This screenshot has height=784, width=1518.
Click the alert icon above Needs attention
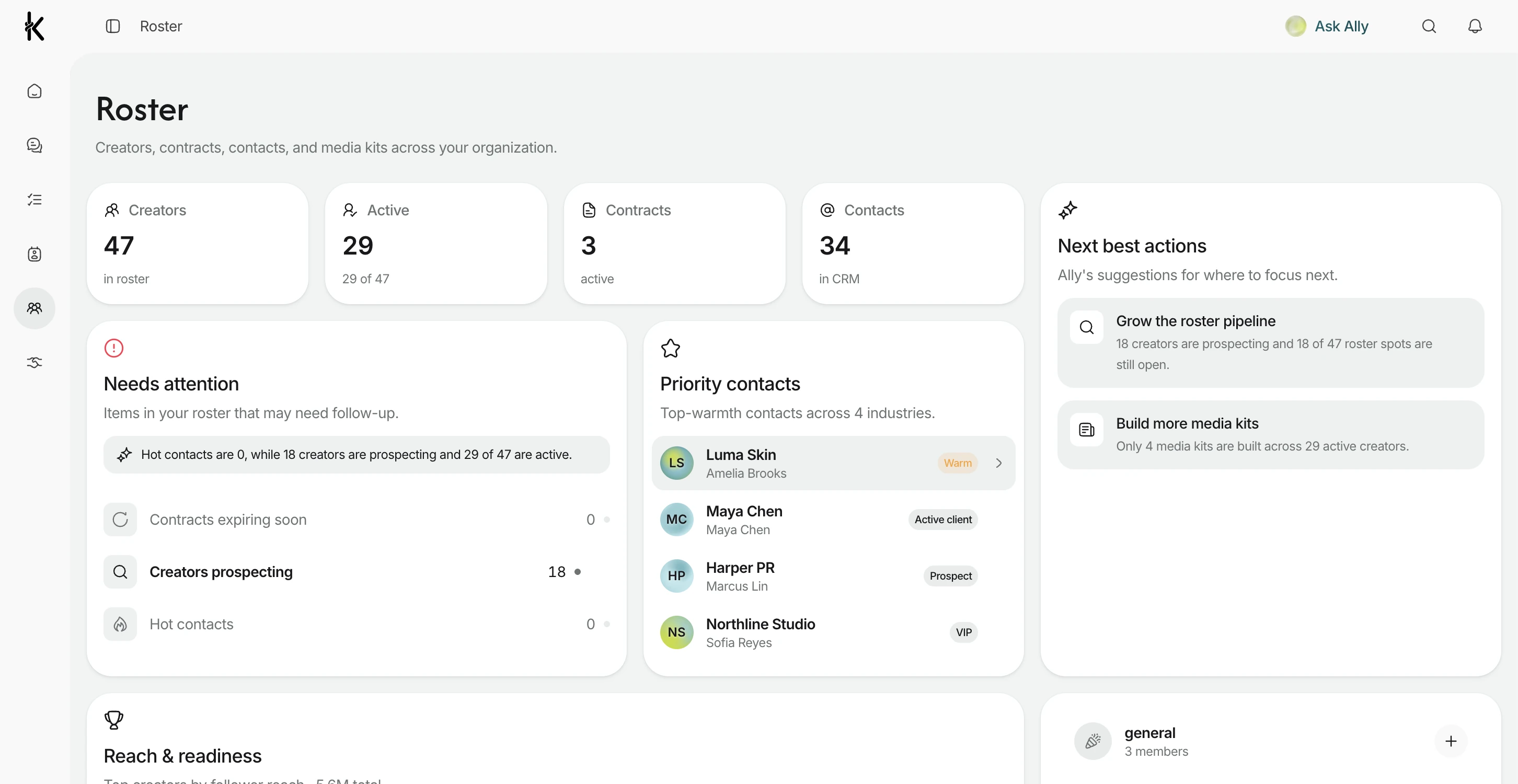pyautogui.click(x=114, y=348)
